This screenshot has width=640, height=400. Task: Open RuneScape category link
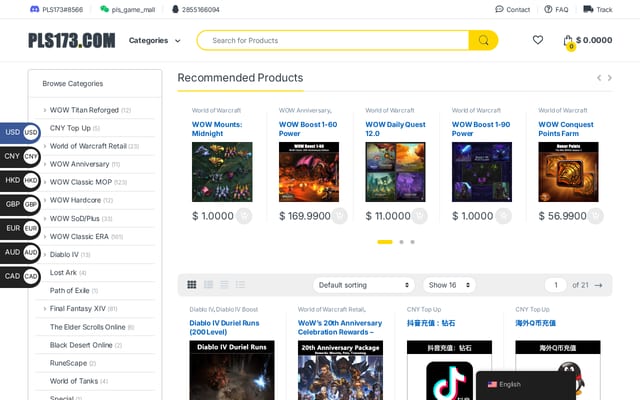click(x=68, y=363)
